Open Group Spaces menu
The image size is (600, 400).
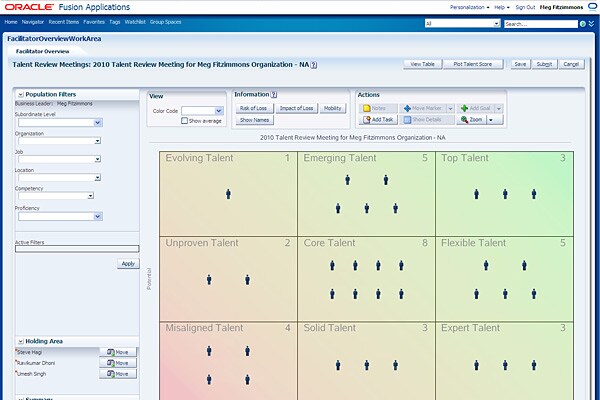pos(165,22)
